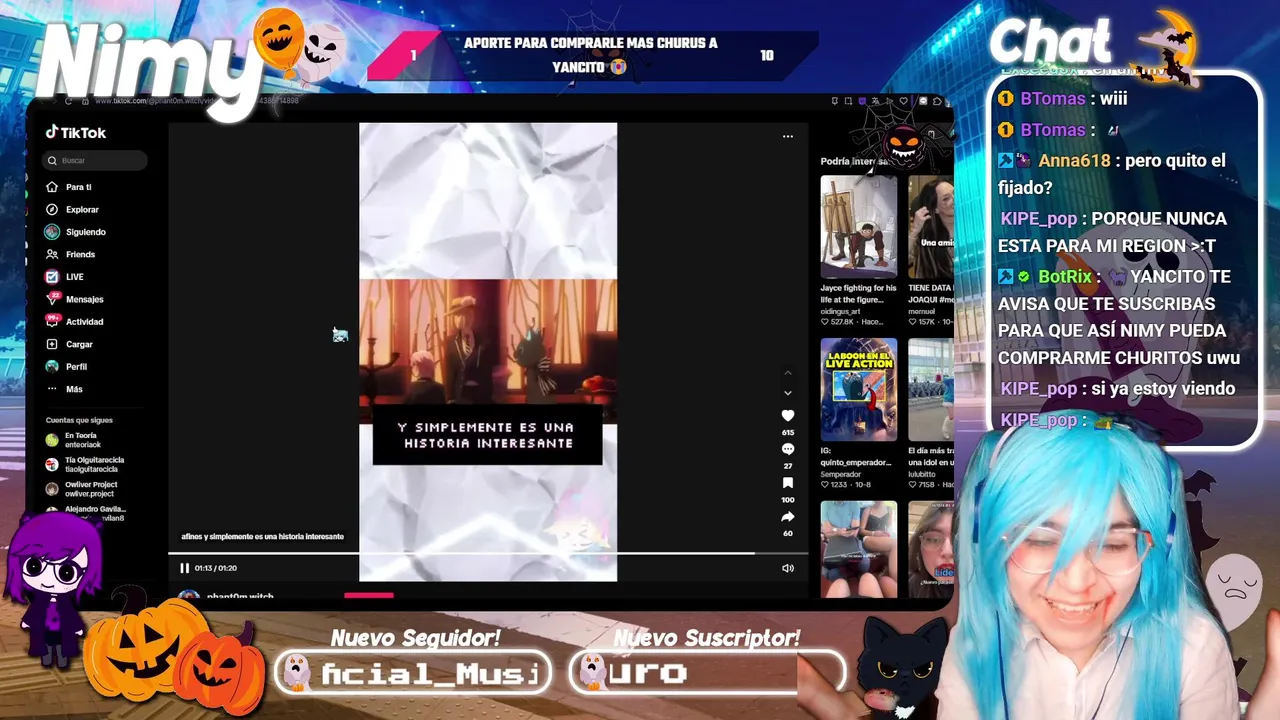Go to the Siguiendo feed
This screenshot has height=720, width=1280.
click(x=75, y=232)
